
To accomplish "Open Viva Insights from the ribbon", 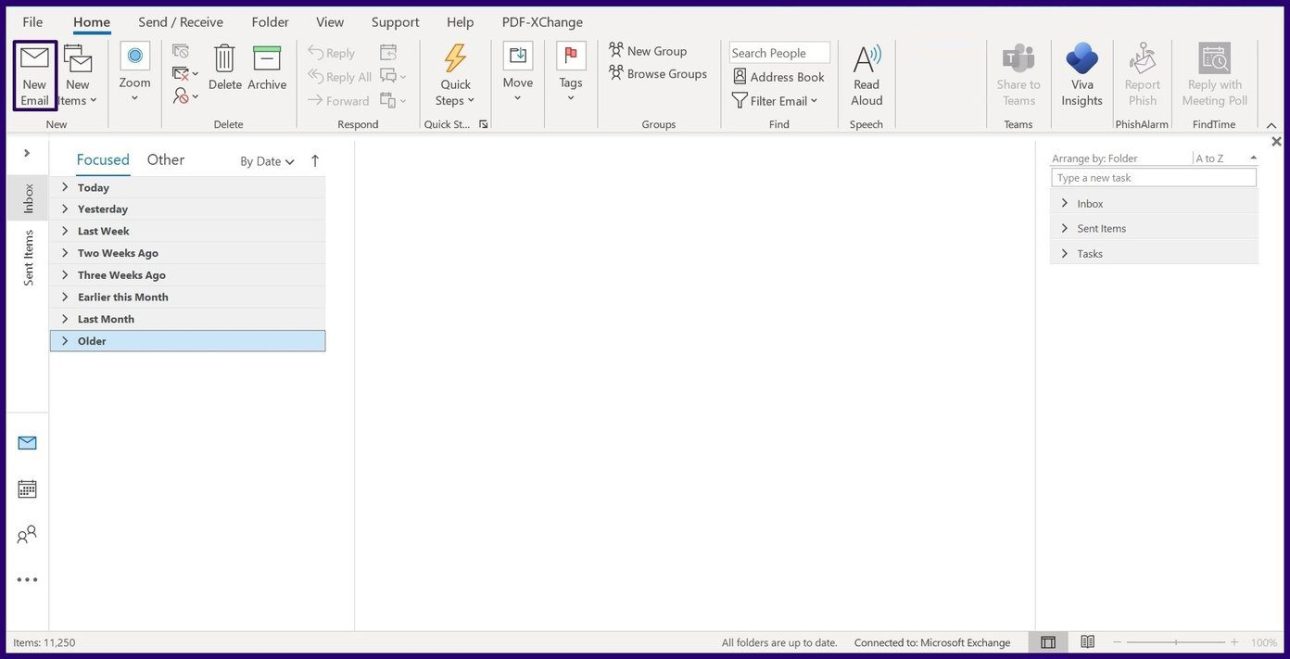I will pyautogui.click(x=1082, y=60).
